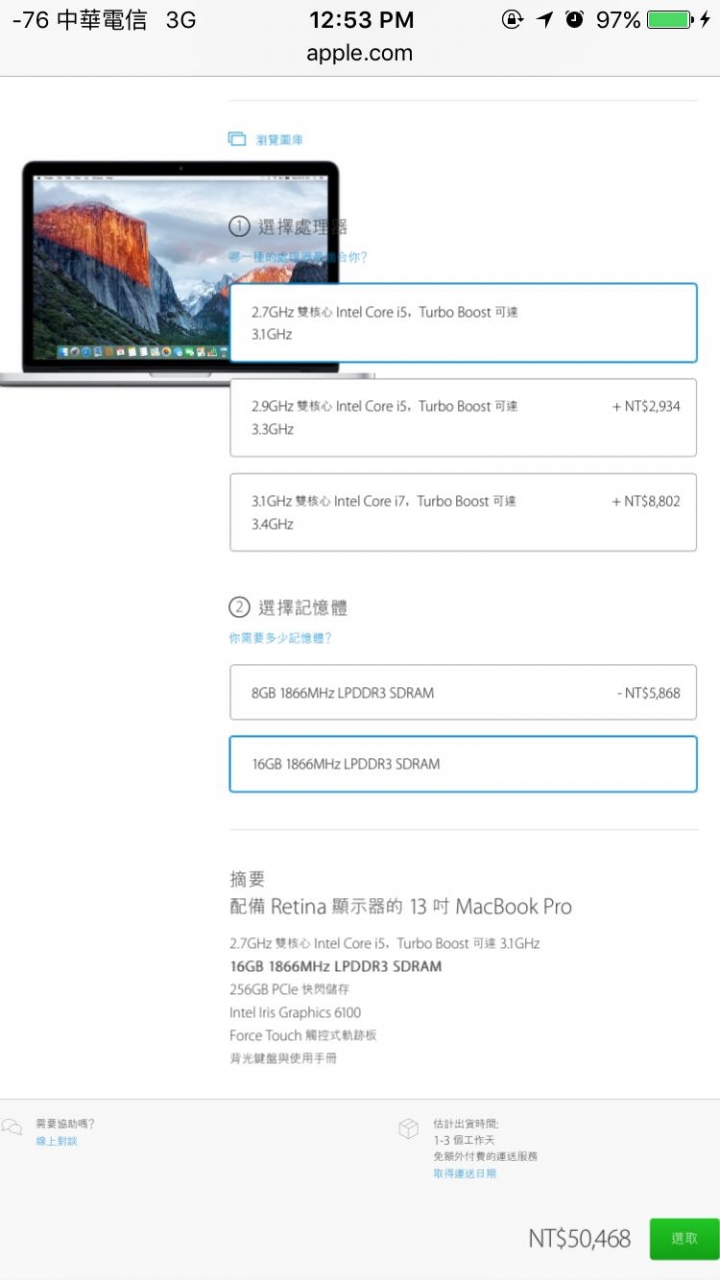Tap the chat bubble help icon
This screenshot has height=1280, width=720.
point(12,1128)
